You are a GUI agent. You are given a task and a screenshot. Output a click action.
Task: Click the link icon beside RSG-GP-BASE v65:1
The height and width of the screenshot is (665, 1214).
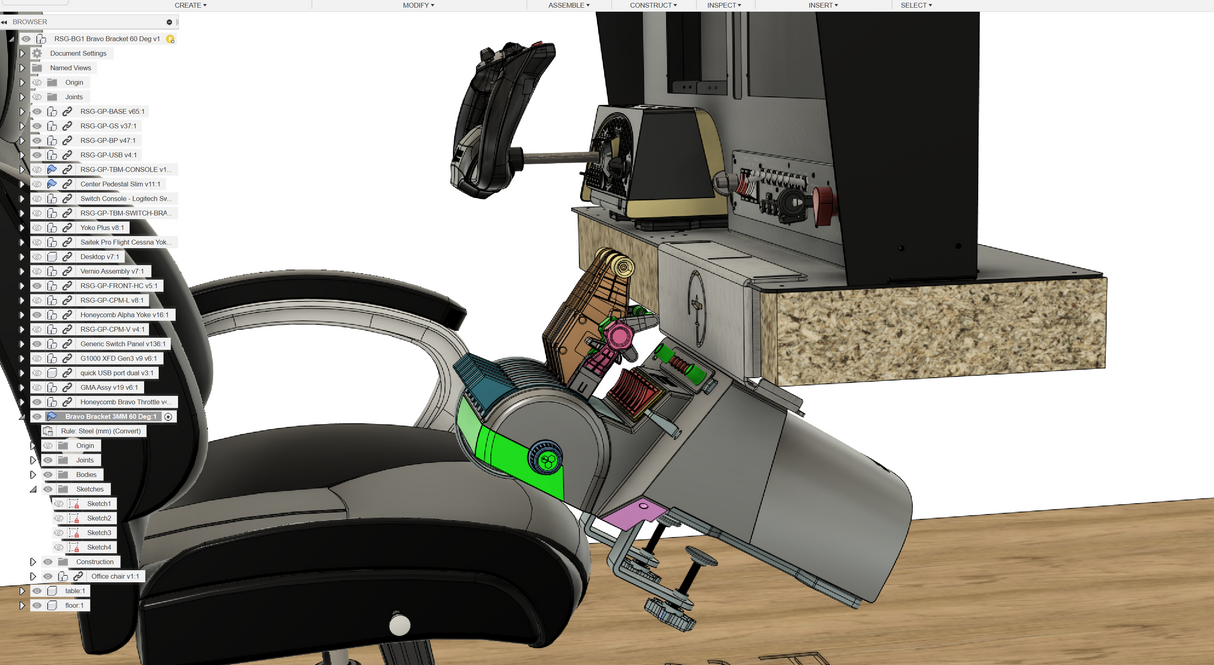(67, 112)
